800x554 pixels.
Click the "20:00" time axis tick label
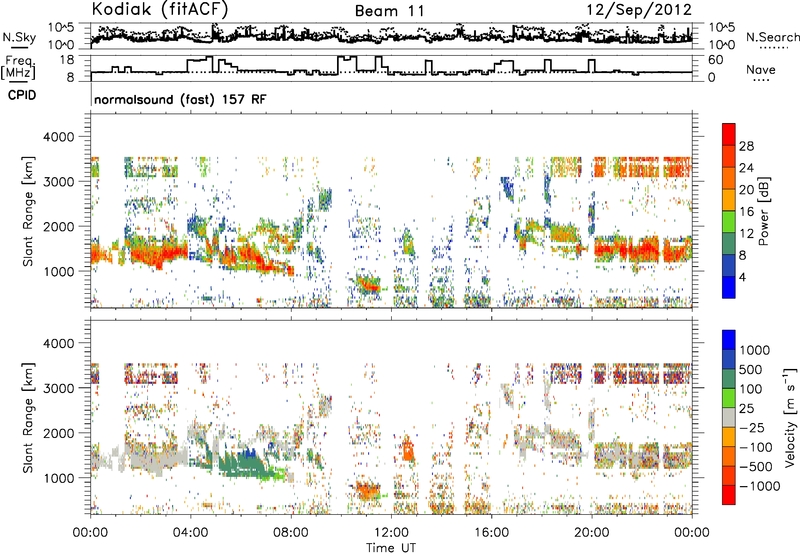tap(592, 533)
